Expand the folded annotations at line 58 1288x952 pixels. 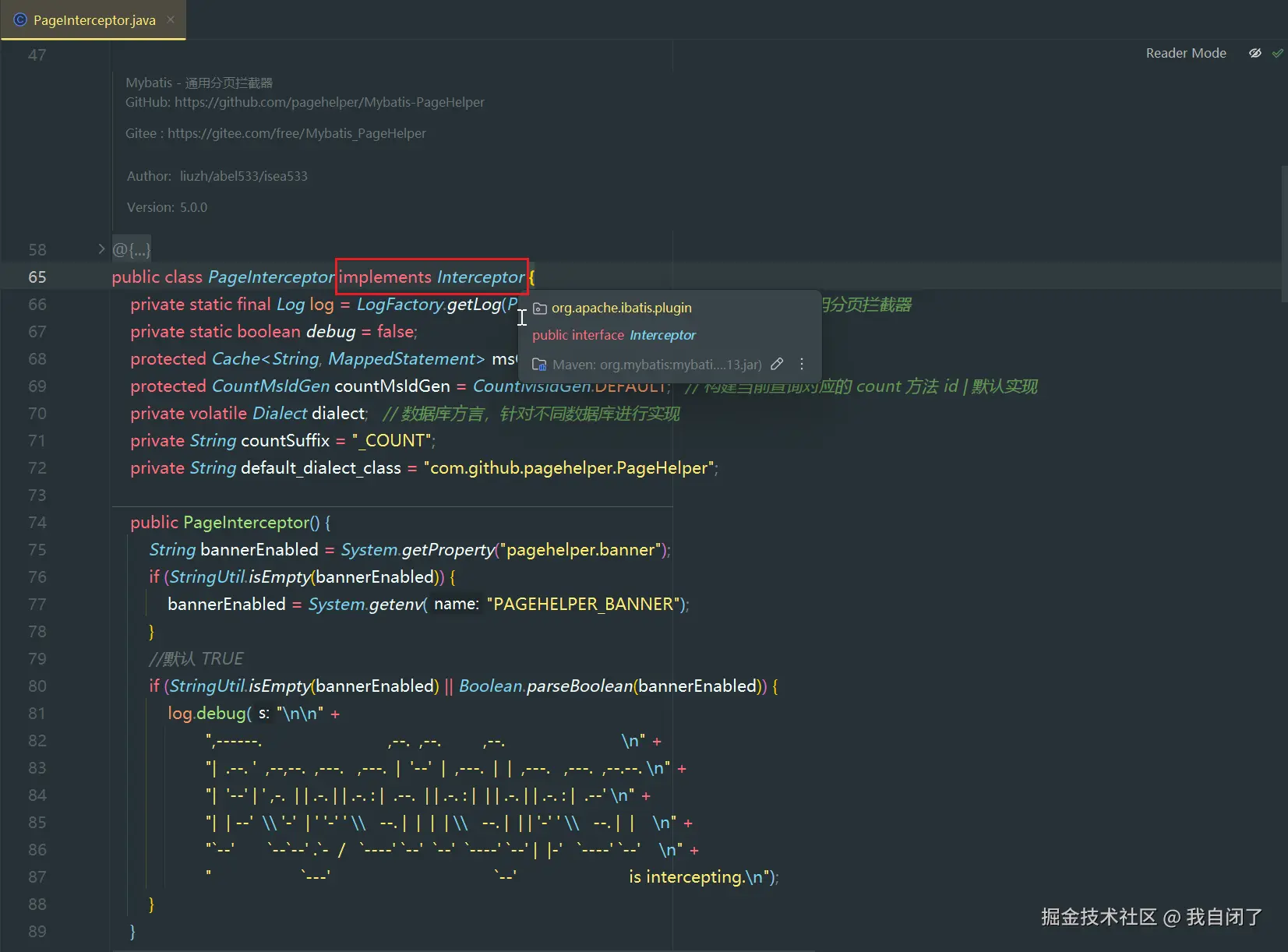coord(101,249)
